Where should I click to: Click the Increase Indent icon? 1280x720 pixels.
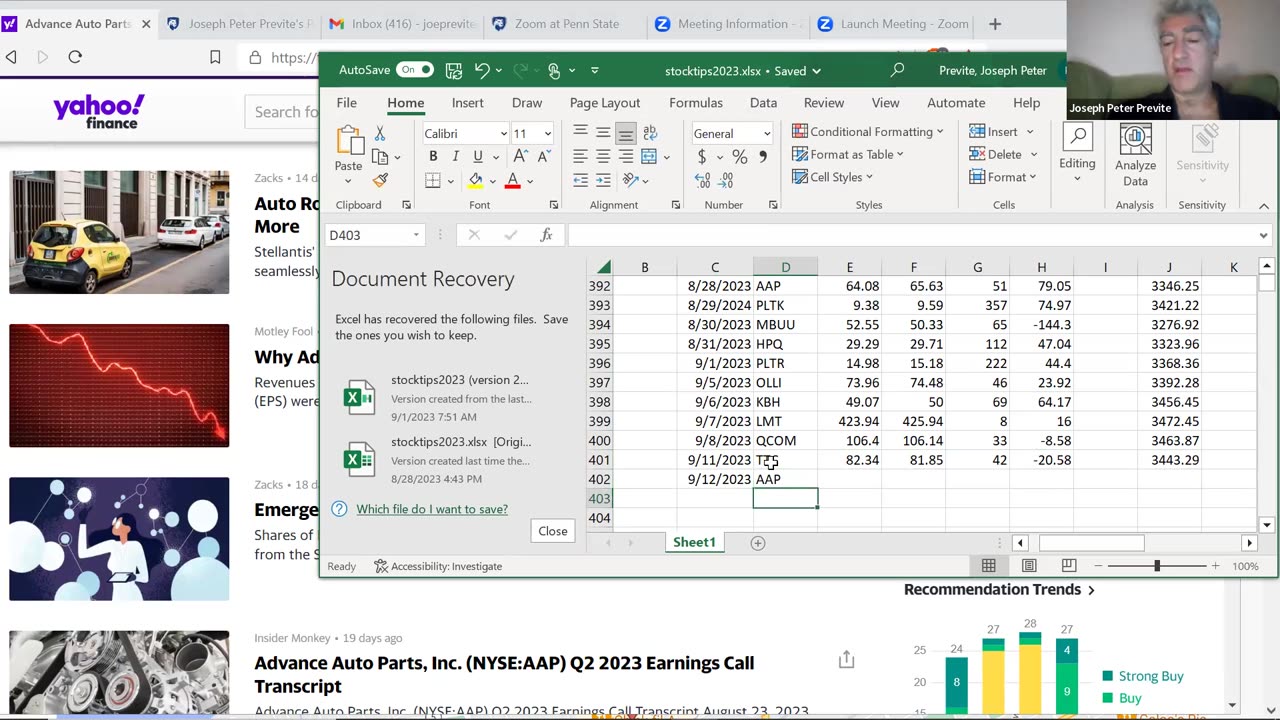tap(603, 180)
